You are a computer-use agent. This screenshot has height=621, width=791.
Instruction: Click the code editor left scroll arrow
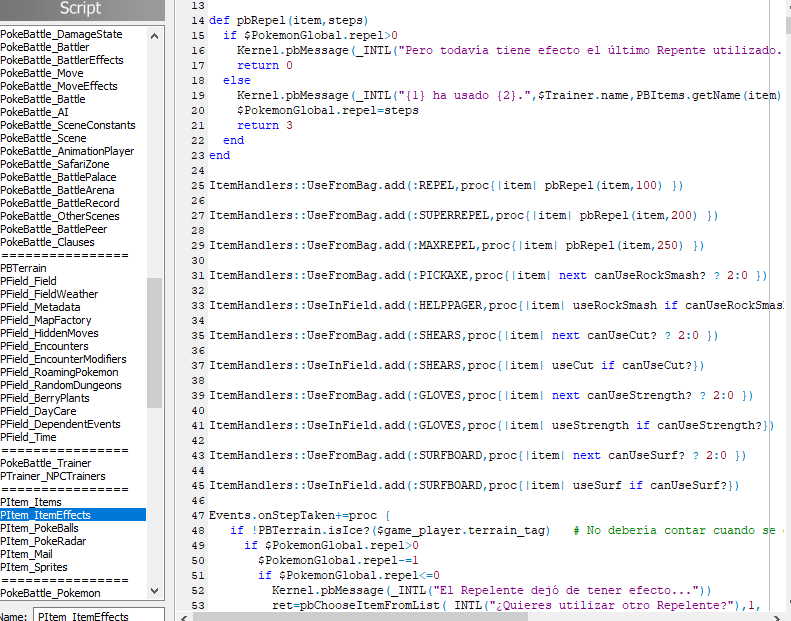[184, 616]
